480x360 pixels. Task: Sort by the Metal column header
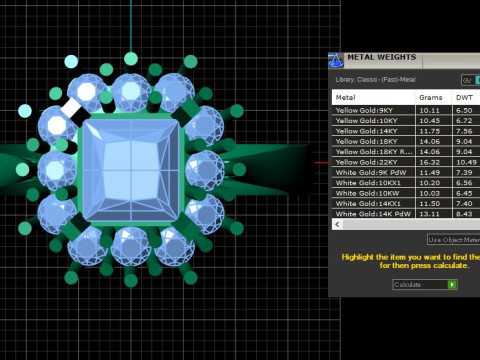373,98
